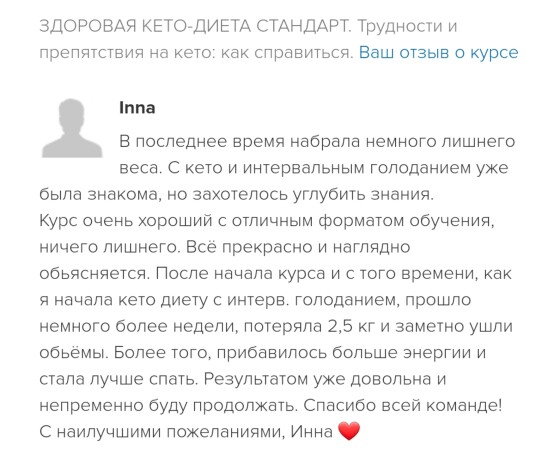The image size is (560, 457).
Task: Click 'Трудности и' in the lesson title
Action: click(x=407, y=26)
